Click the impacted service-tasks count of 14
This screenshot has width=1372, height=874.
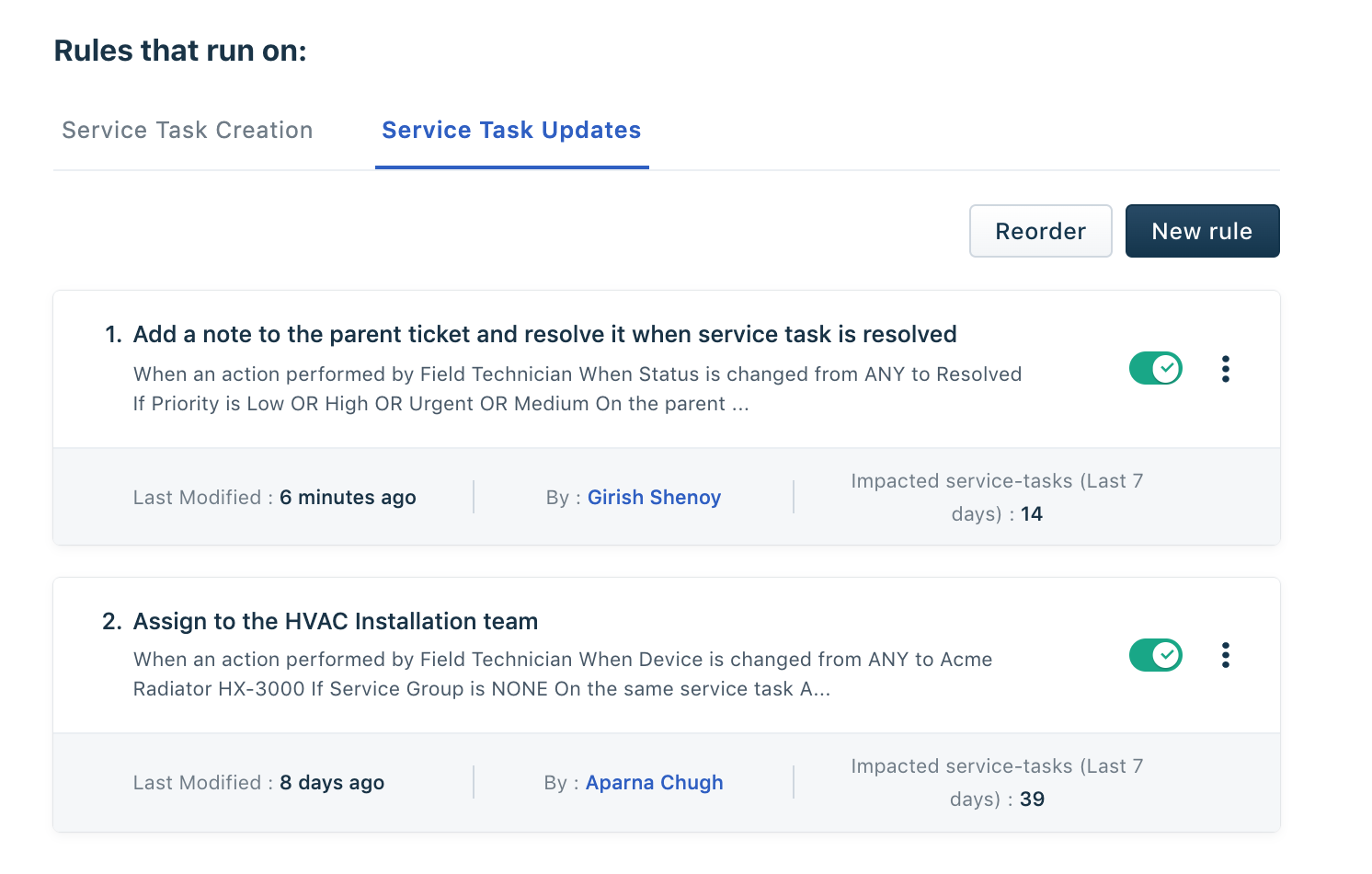(1032, 514)
